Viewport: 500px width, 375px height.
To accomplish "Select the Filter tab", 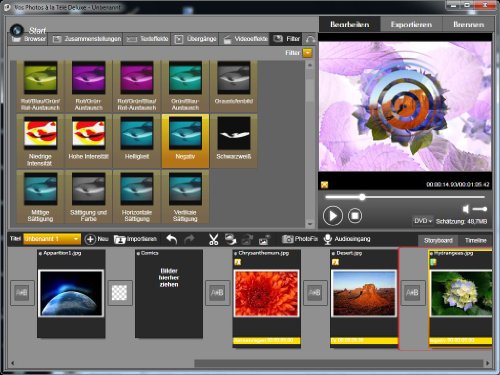I will pos(287,39).
